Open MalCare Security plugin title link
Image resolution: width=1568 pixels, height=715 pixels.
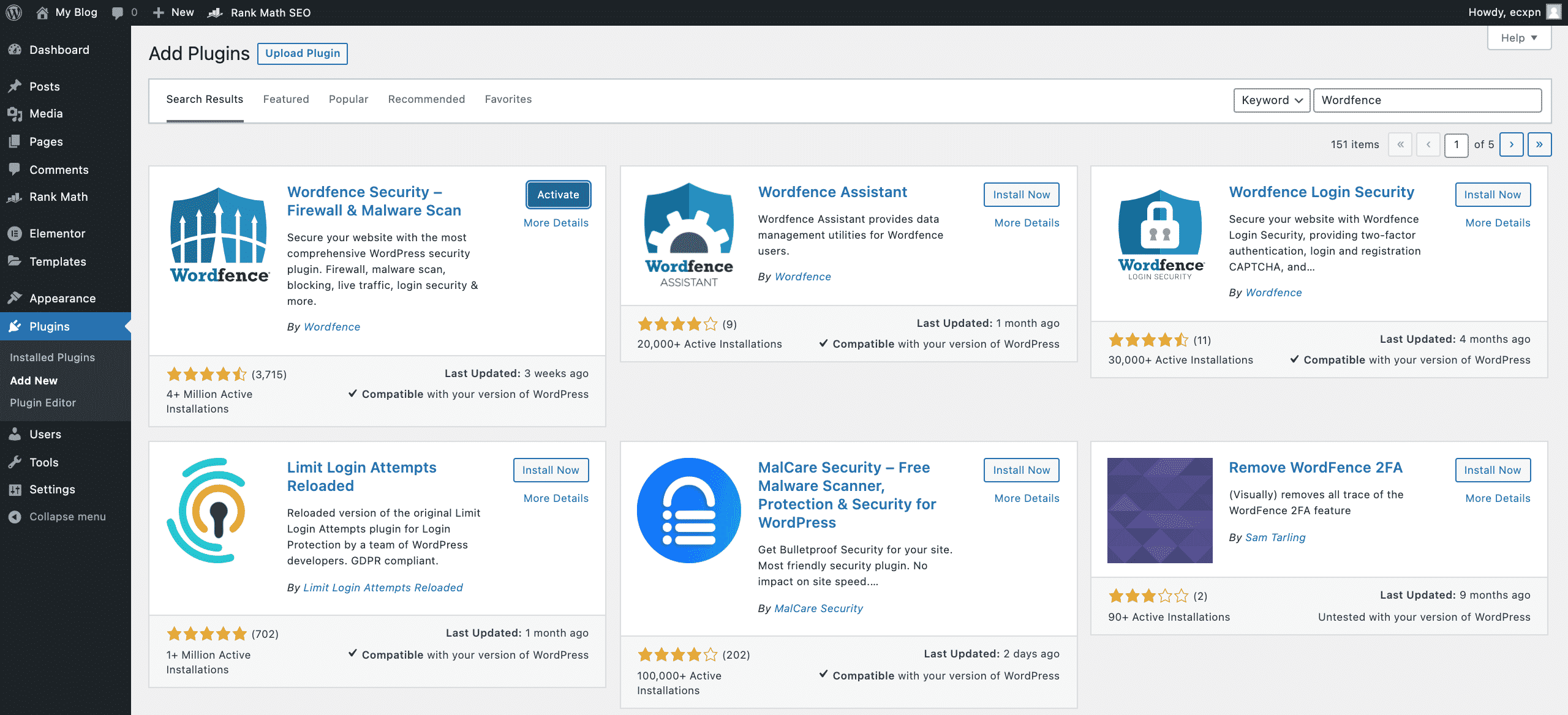point(847,495)
